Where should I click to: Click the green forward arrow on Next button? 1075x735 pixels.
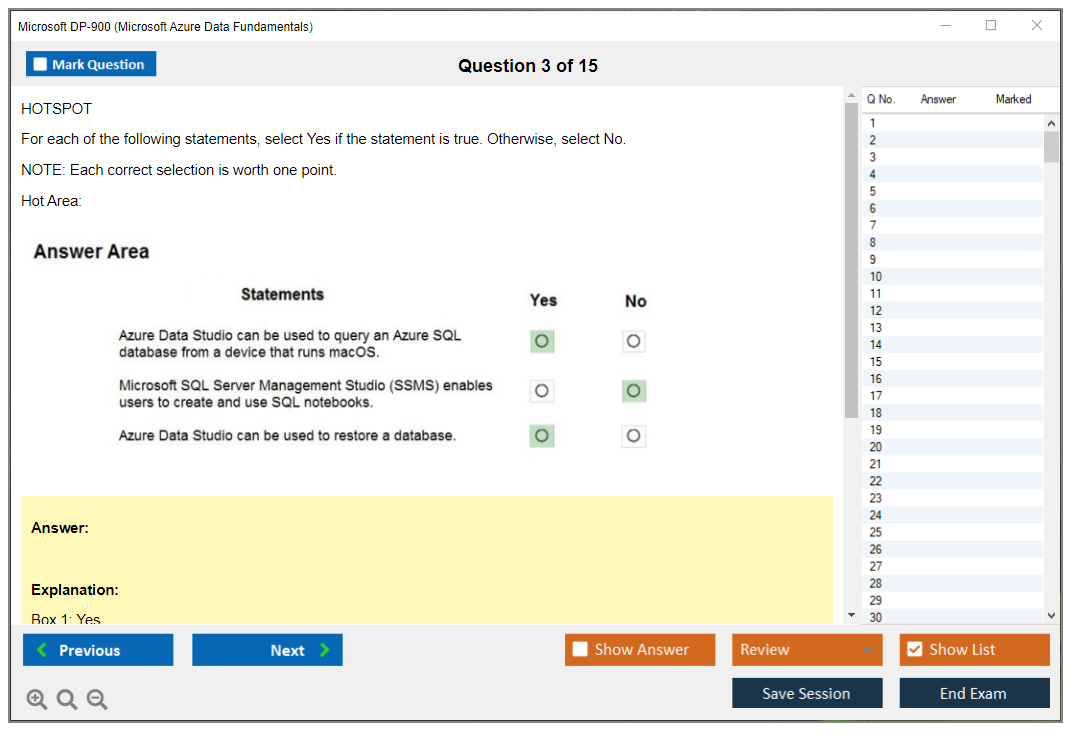325,649
